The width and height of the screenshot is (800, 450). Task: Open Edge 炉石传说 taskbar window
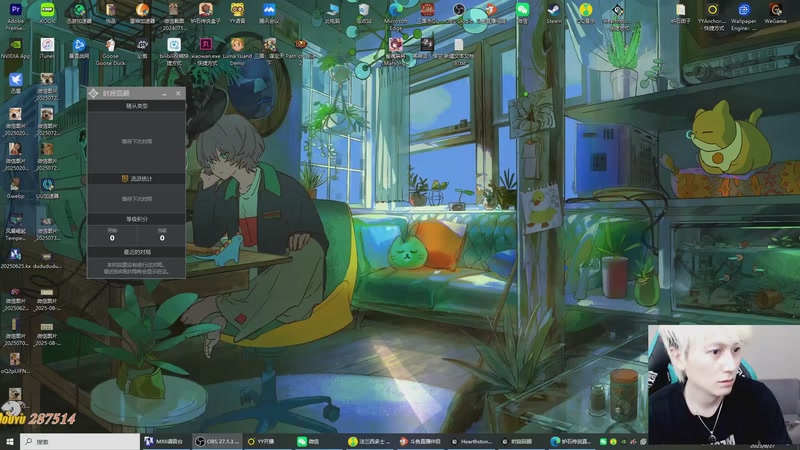571,441
